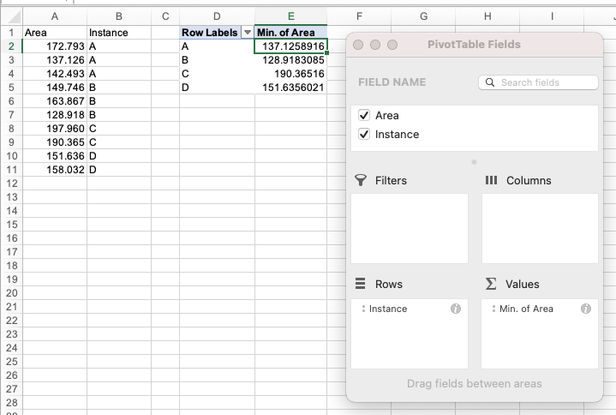Image resolution: width=616 pixels, height=415 pixels.
Task: Click the Values sigma icon
Action: coord(491,283)
